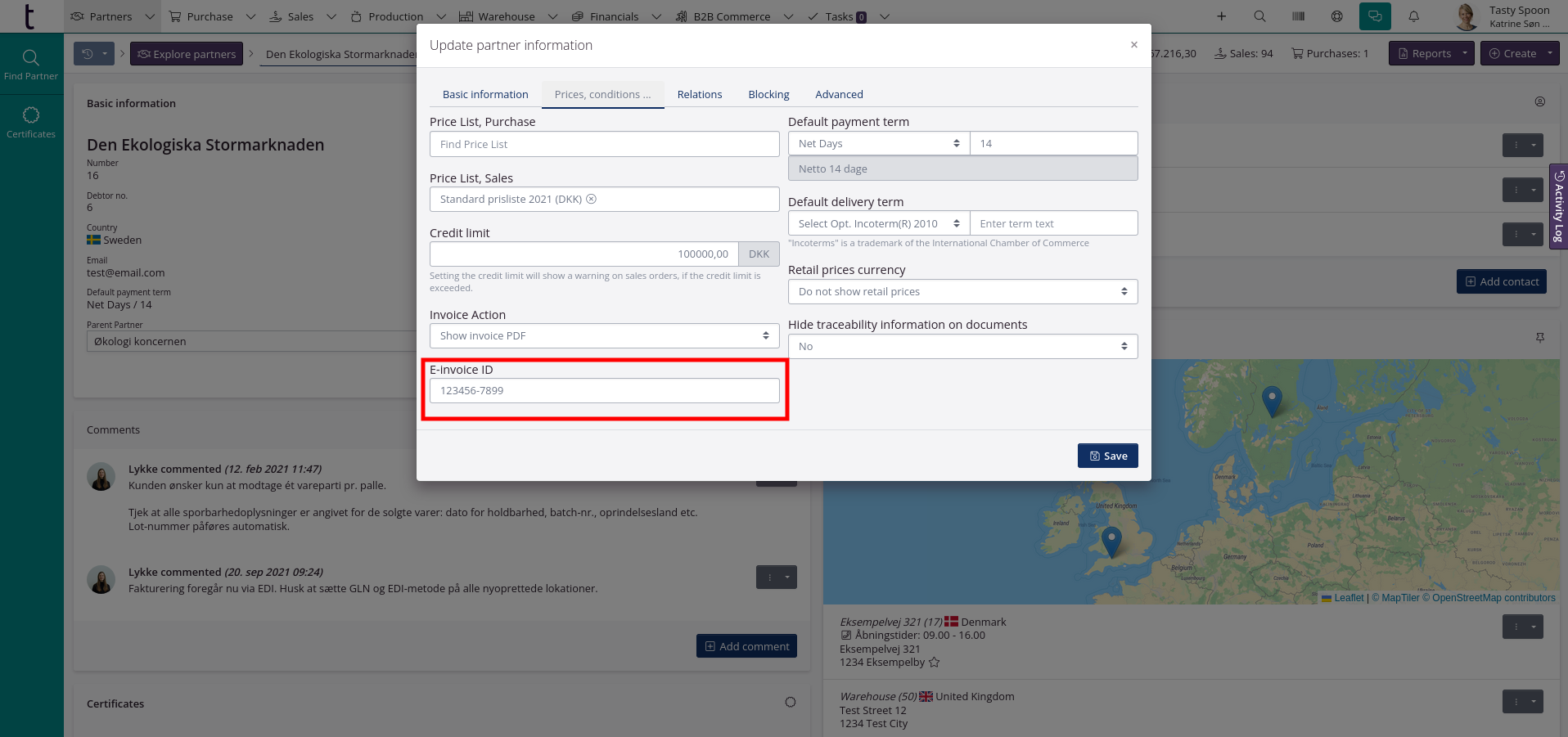This screenshot has height=737, width=1568.
Task: Switch to the Blocking tab
Action: click(x=768, y=94)
